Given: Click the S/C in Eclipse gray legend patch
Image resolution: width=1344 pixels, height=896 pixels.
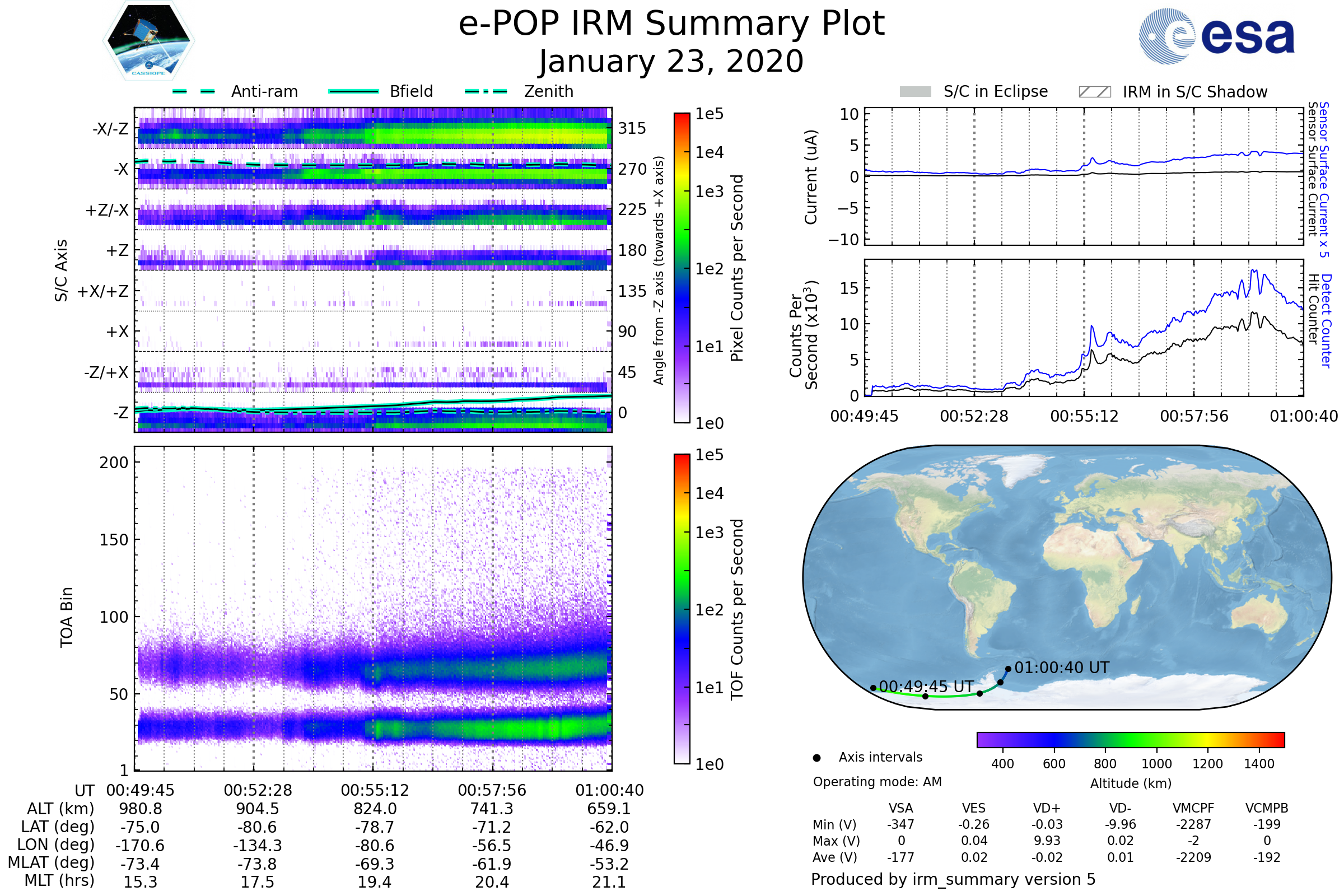Looking at the screenshot, I should tap(916, 92).
